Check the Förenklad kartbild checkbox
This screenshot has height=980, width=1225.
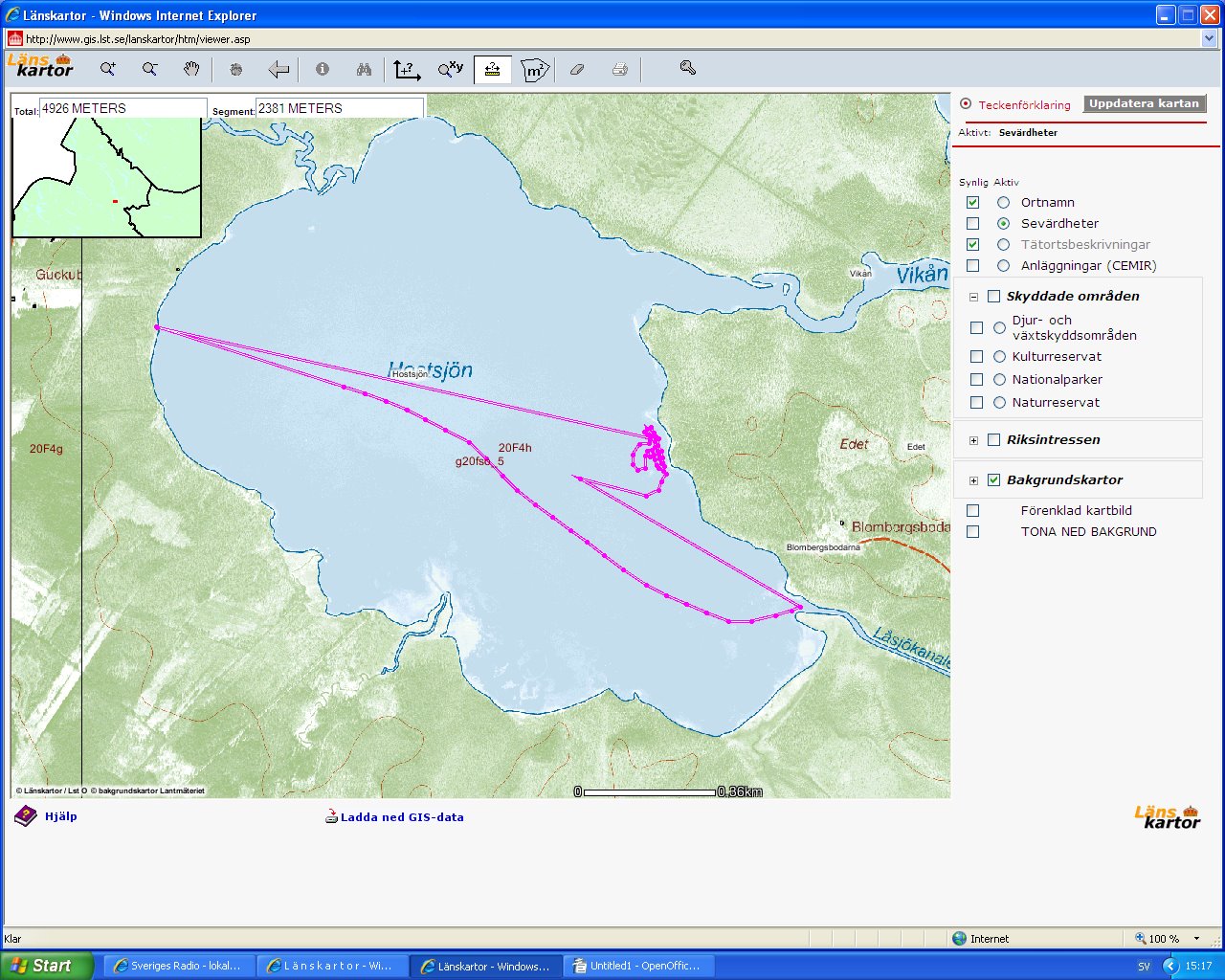(973, 511)
